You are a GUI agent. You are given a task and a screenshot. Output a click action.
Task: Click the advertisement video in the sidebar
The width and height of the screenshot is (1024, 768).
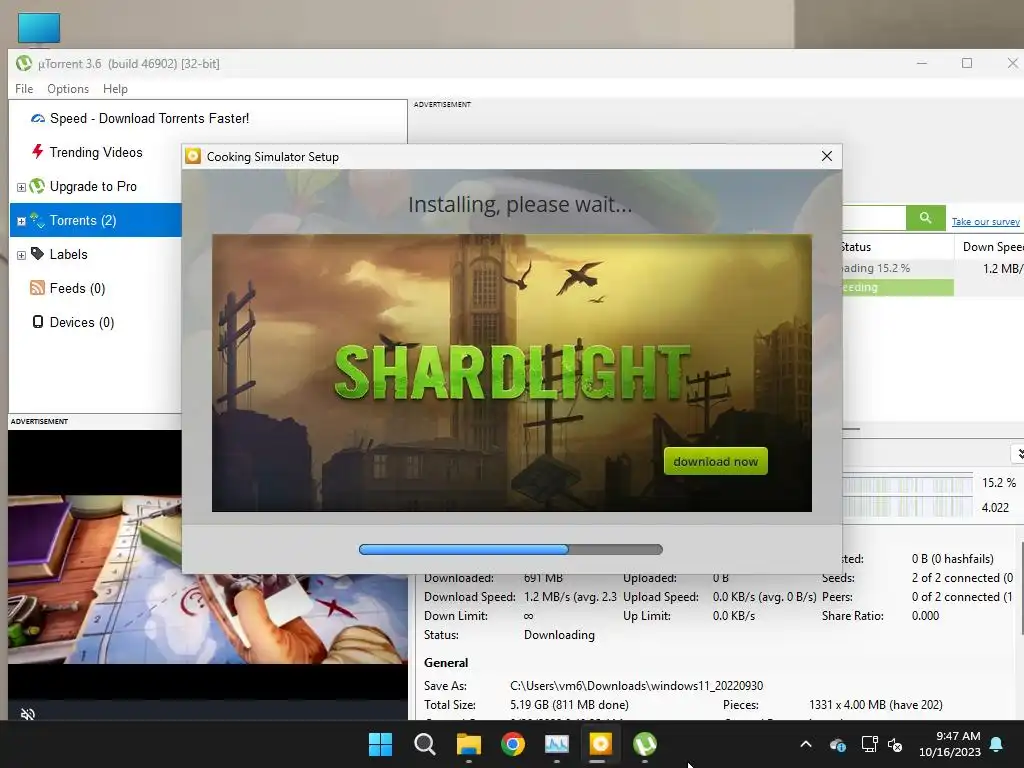pyautogui.click(x=208, y=579)
